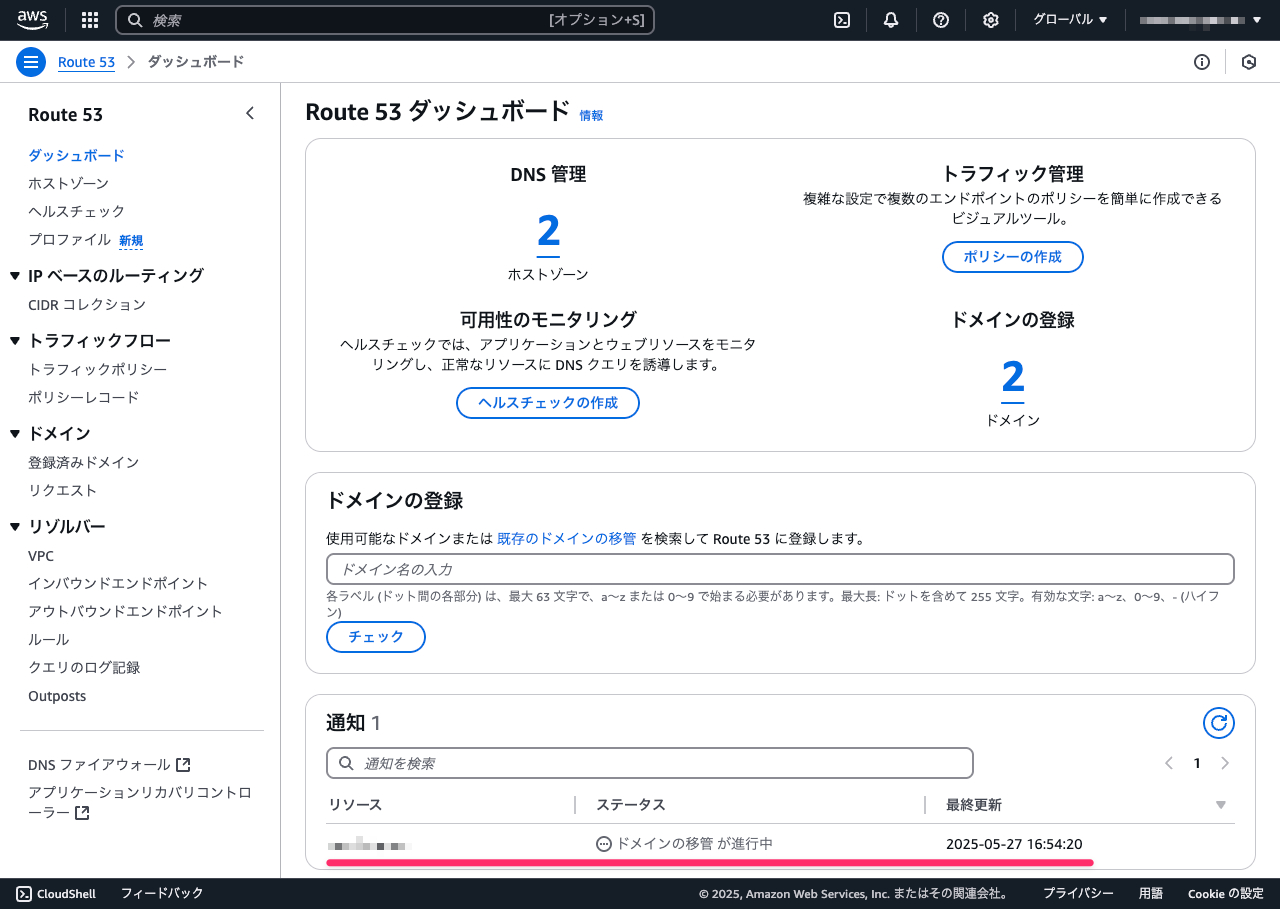Sort by 最終更新 column arrow
Screen dimensions: 1280x909
pyautogui.click(x=1220, y=805)
